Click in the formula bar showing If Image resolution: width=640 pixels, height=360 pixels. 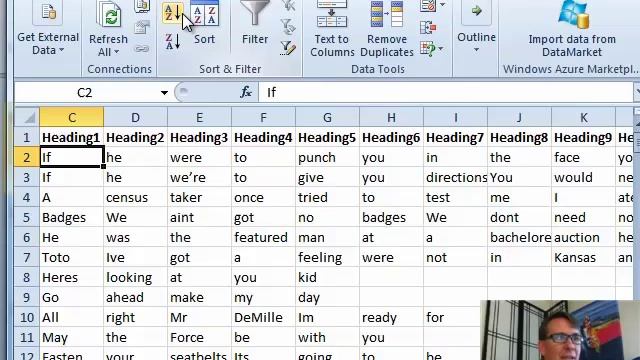[x=445, y=92]
